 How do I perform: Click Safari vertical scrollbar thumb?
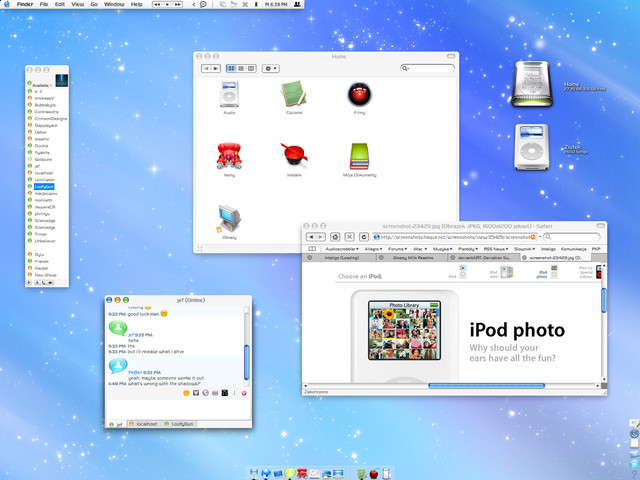[x=604, y=300]
